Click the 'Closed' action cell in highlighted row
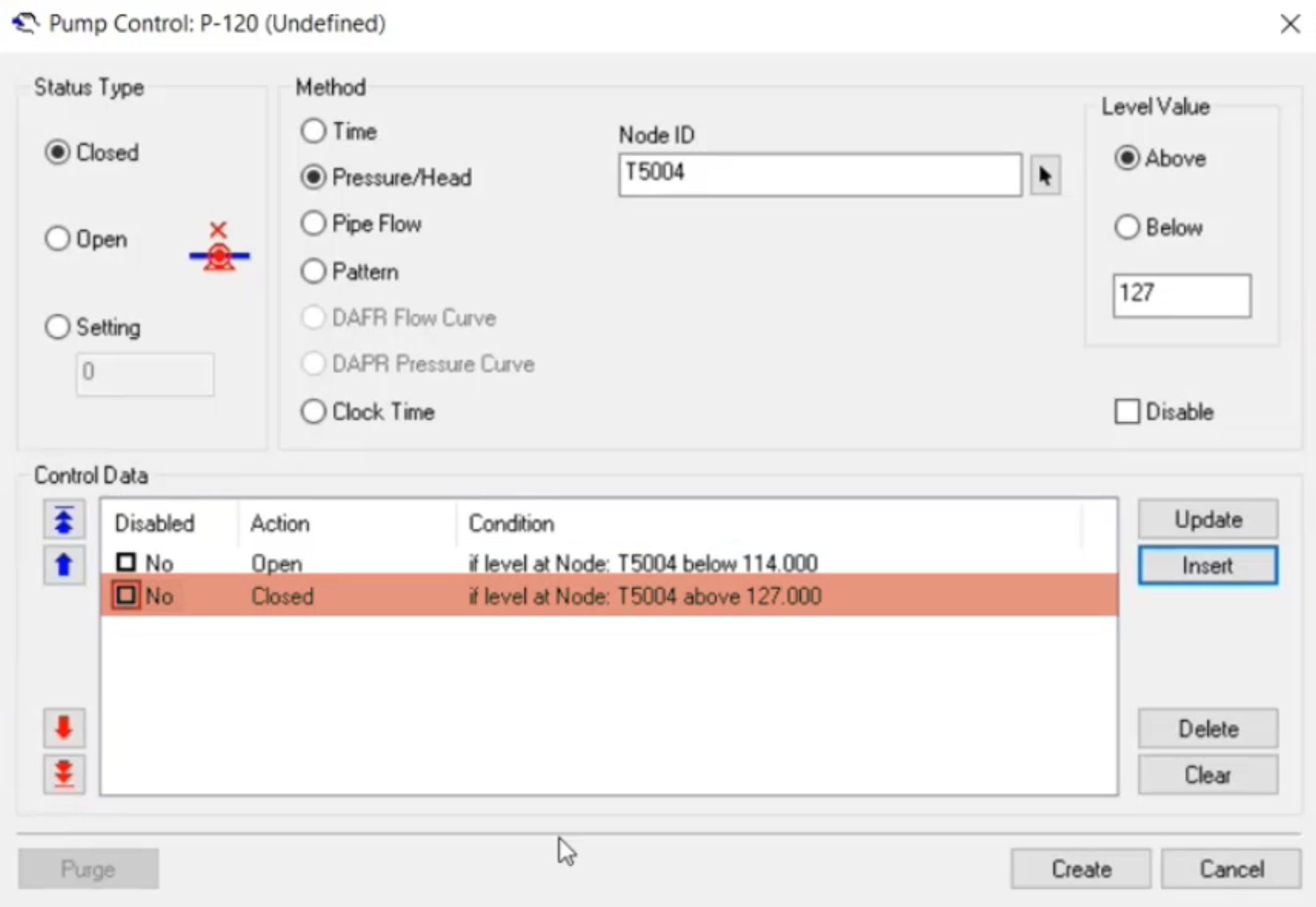The width and height of the screenshot is (1316, 907). click(282, 596)
